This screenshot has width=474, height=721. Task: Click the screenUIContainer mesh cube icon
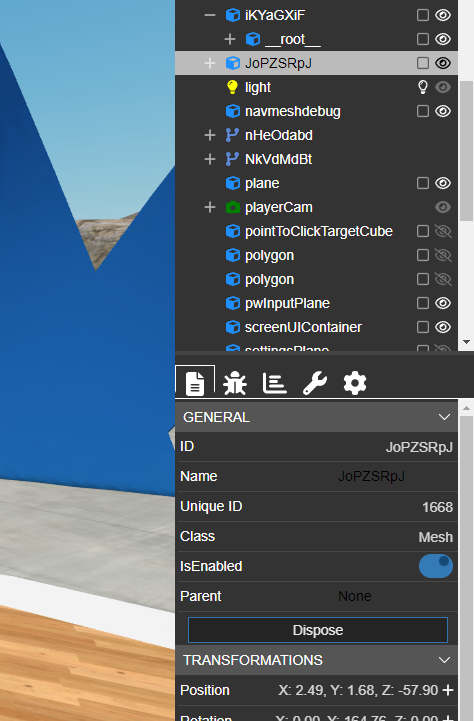tap(233, 327)
